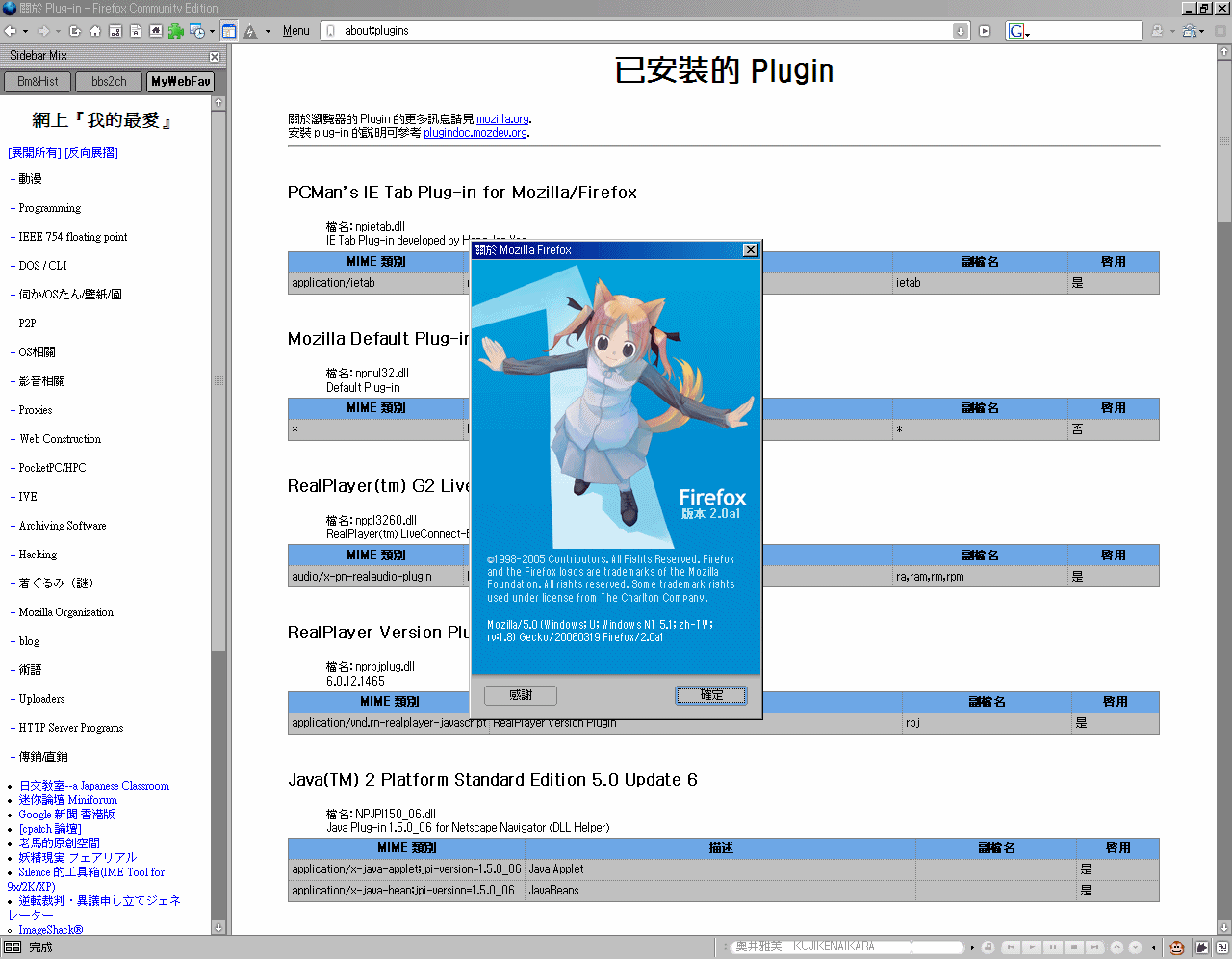
Task: Click the 感謝 credits button
Action: pos(521,695)
